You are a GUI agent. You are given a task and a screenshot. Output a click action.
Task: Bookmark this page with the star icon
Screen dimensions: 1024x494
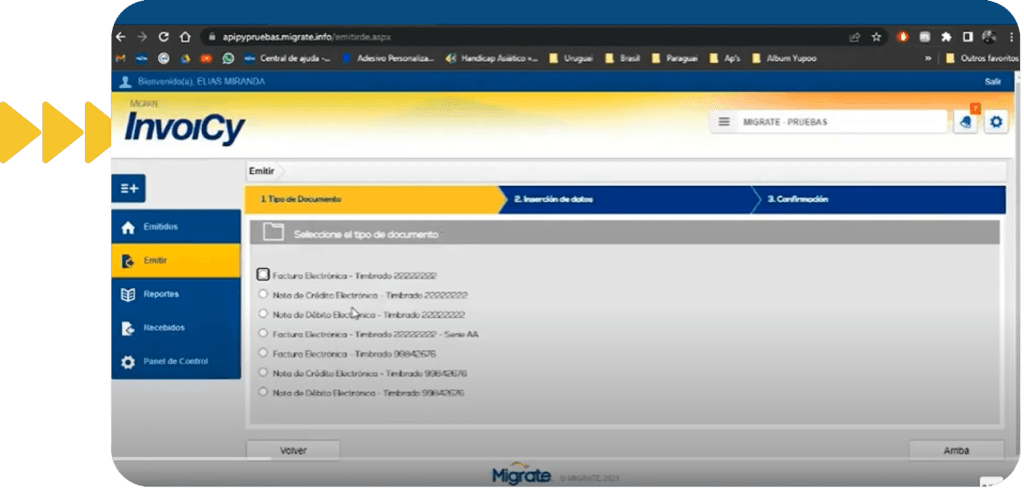(x=876, y=37)
